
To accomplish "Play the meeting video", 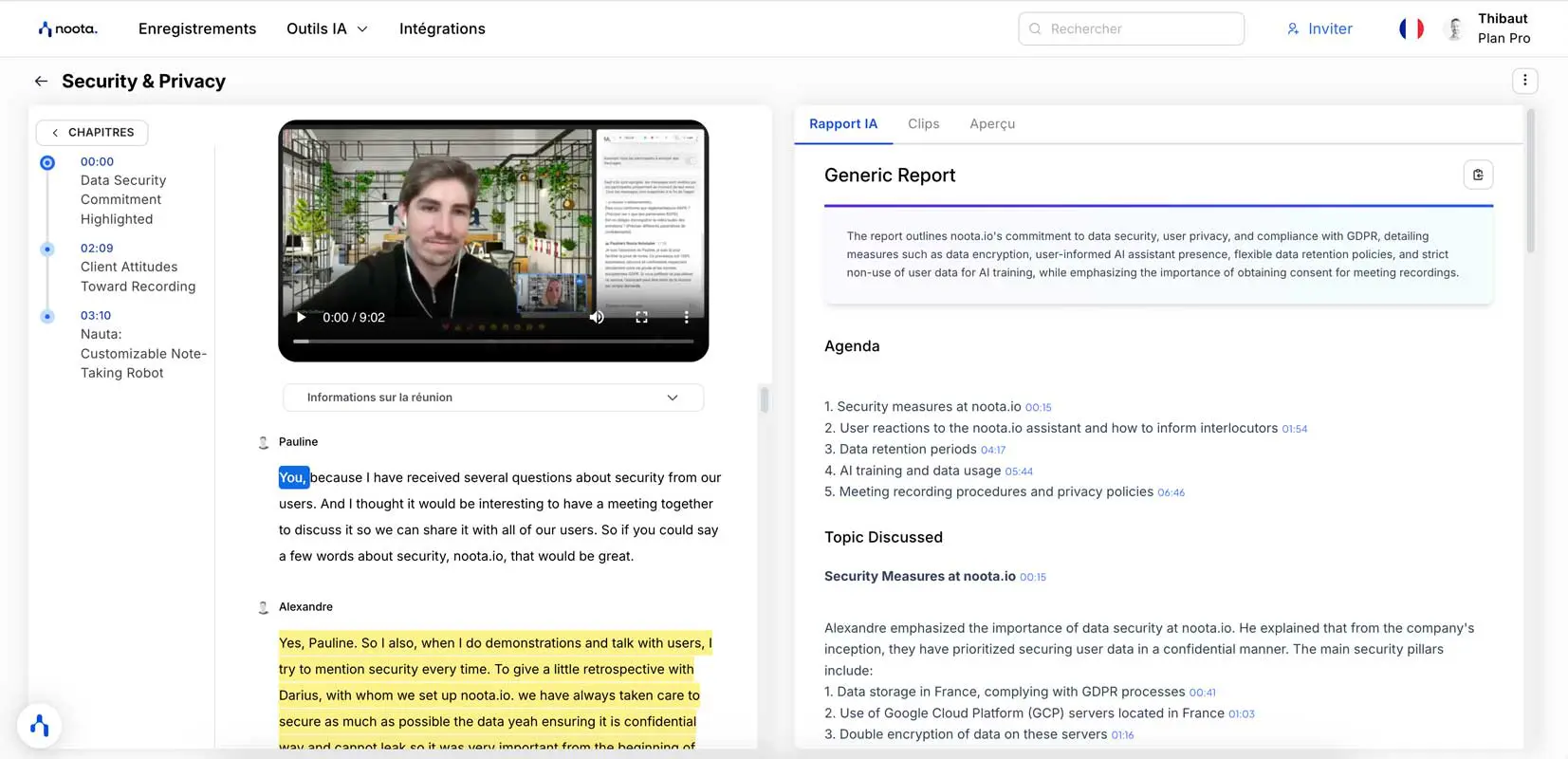I will point(302,317).
